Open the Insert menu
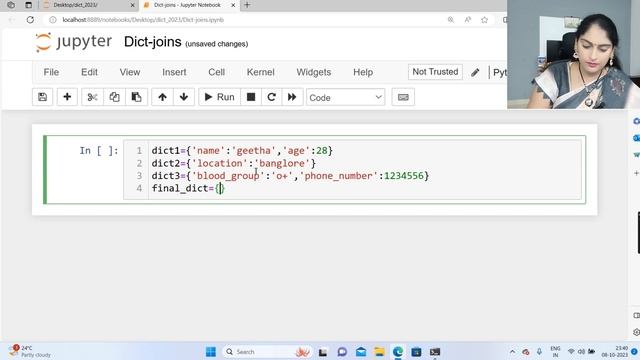The height and width of the screenshot is (360, 640). click(174, 72)
